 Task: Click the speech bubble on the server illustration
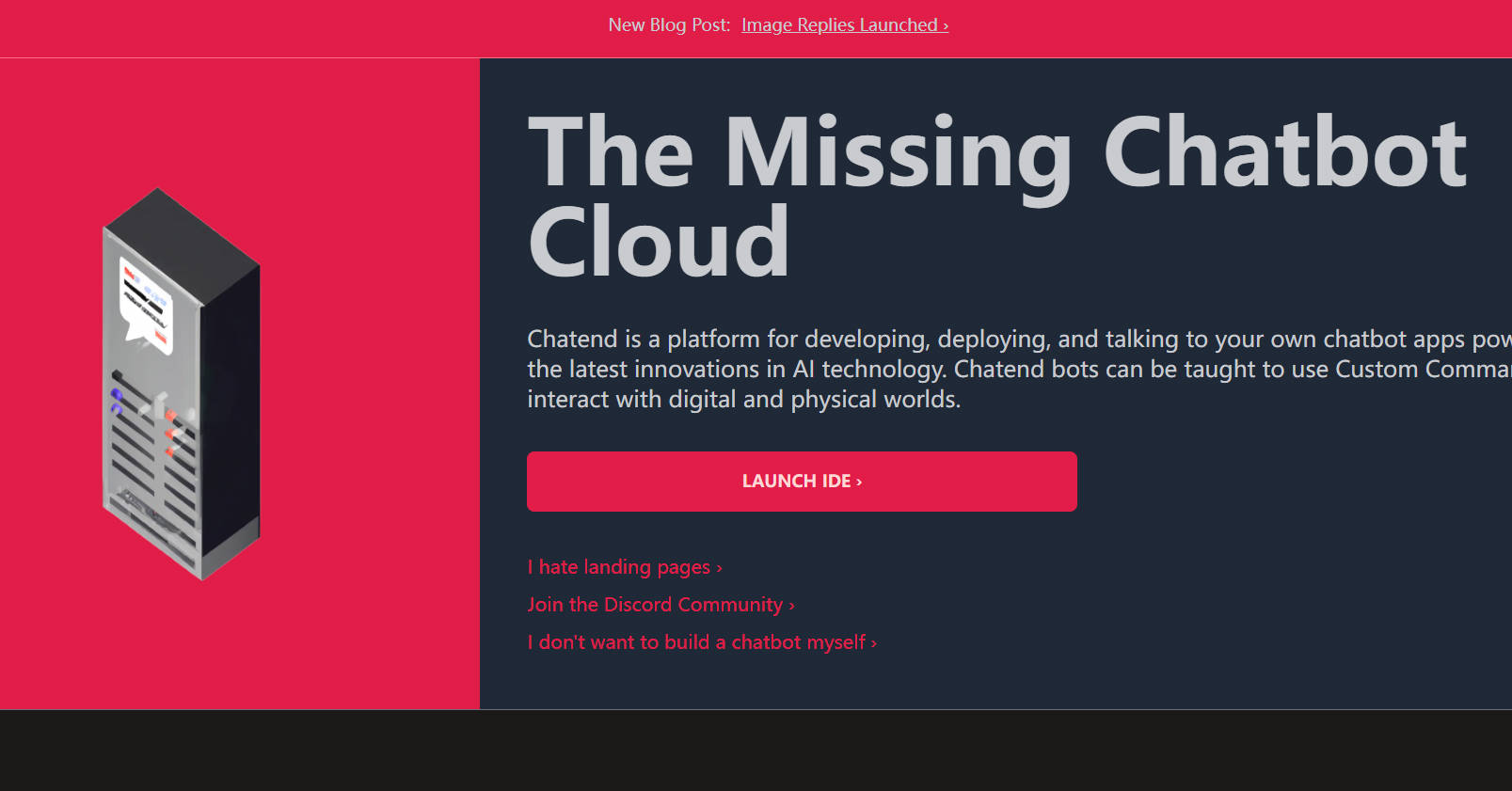[147, 306]
